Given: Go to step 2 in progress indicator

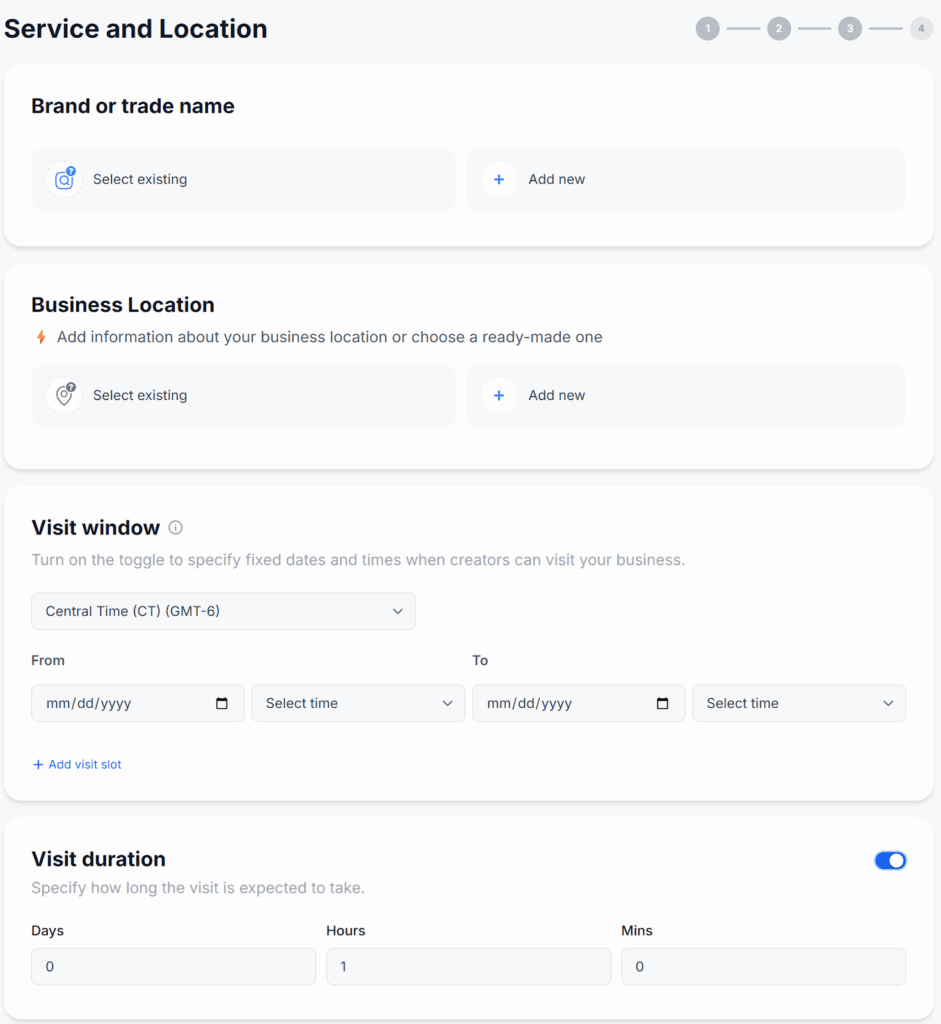Looking at the screenshot, I should coord(779,29).
